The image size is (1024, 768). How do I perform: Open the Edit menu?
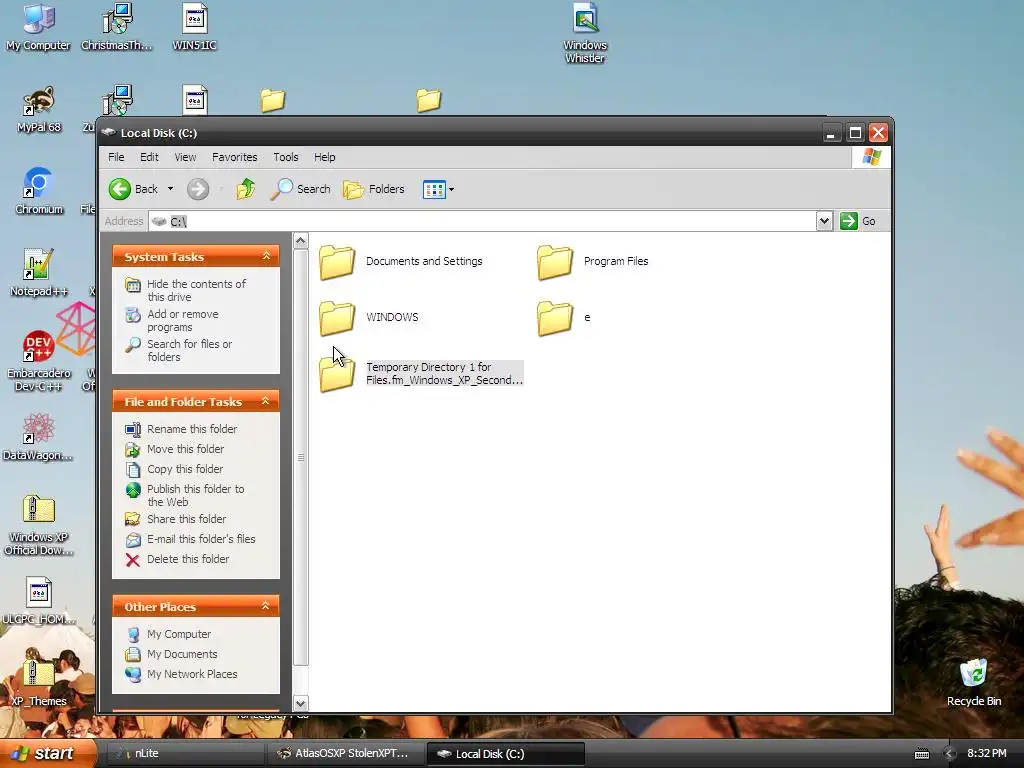tap(149, 157)
